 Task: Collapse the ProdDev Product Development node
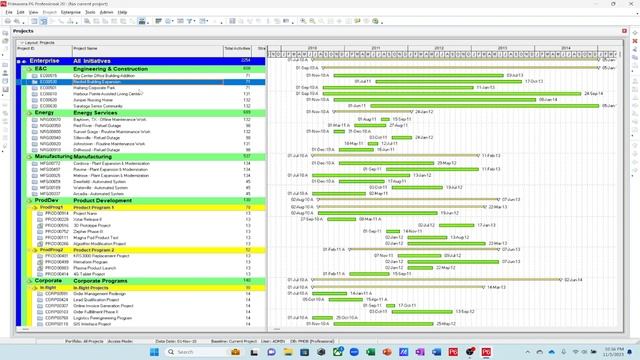[x=29, y=201]
